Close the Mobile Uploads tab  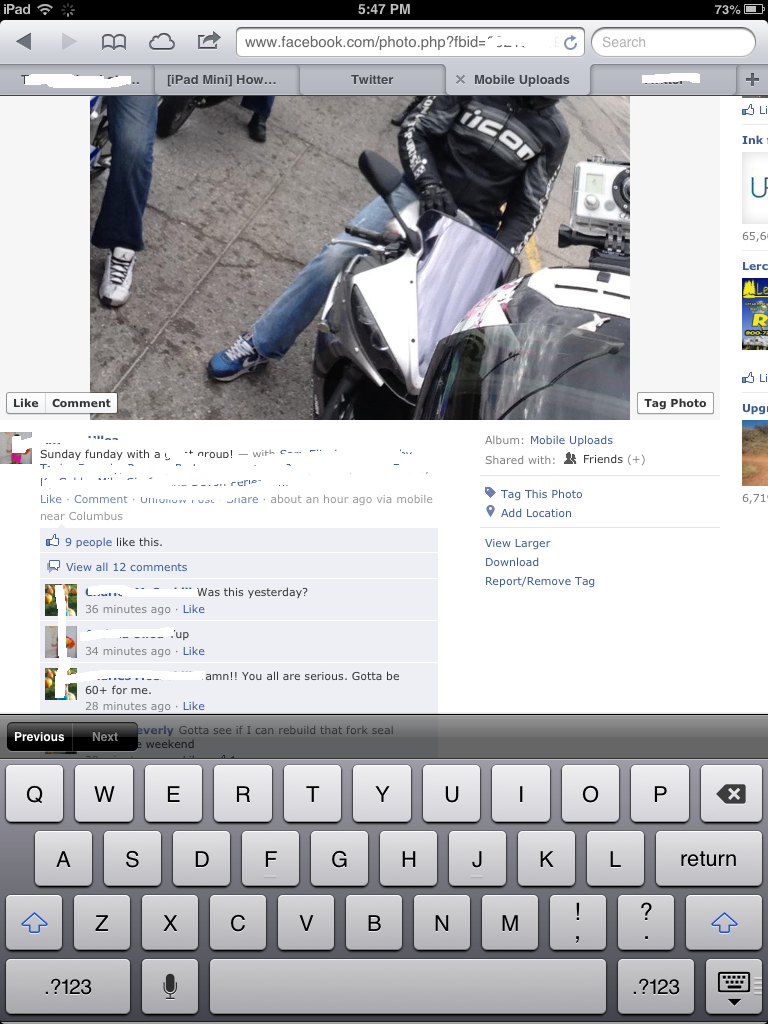tap(460, 79)
